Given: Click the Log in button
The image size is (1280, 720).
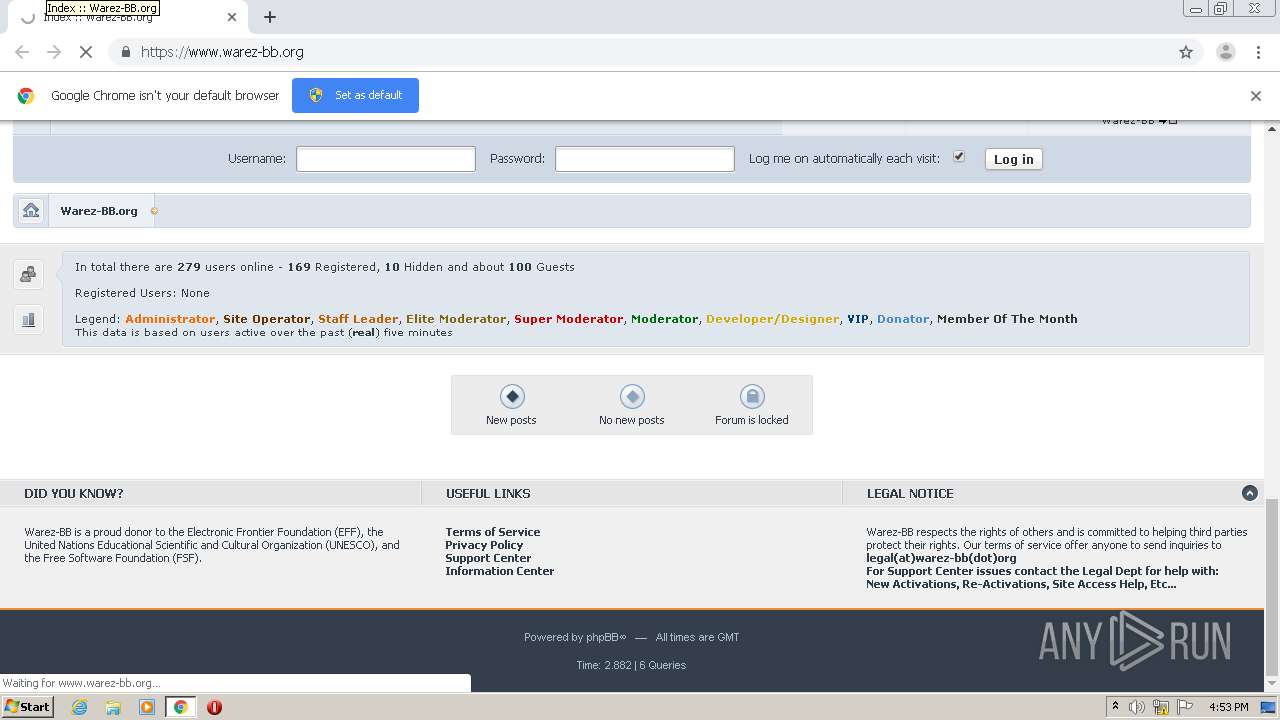Looking at the screenshot, I should (1014, 159).
